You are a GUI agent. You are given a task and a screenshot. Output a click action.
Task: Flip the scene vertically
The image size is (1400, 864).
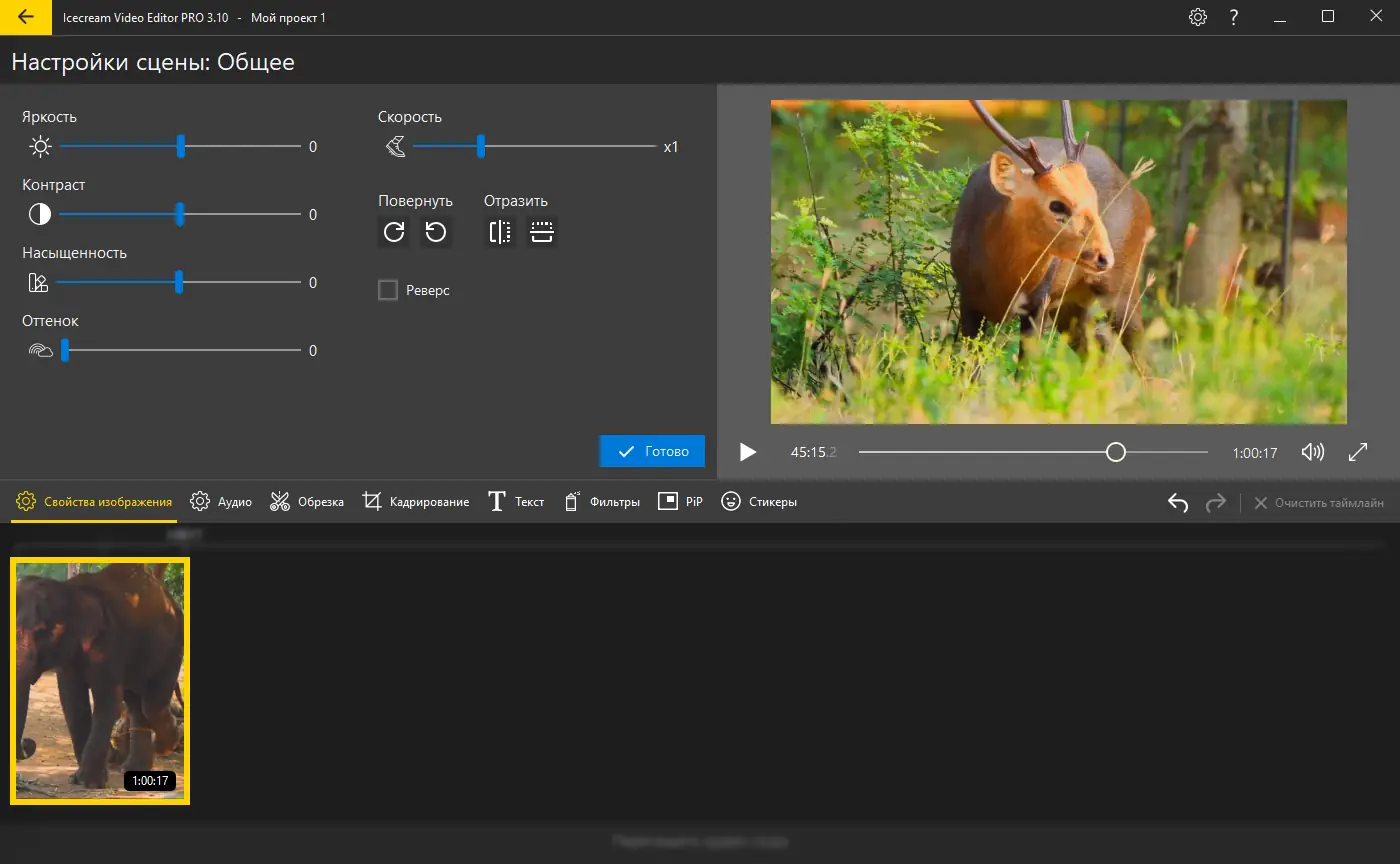[542, 232]
